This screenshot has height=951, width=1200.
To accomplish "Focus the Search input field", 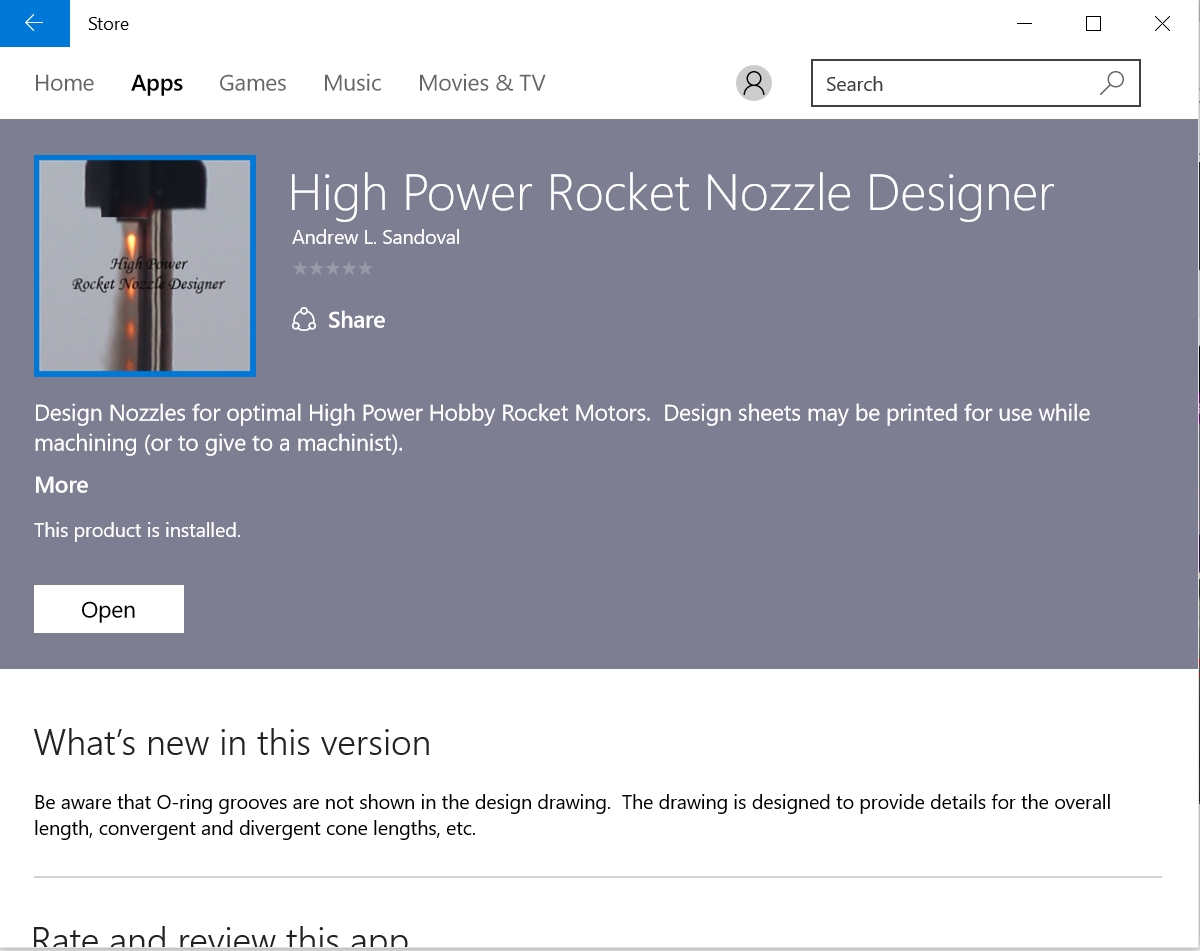I will 955,84.
